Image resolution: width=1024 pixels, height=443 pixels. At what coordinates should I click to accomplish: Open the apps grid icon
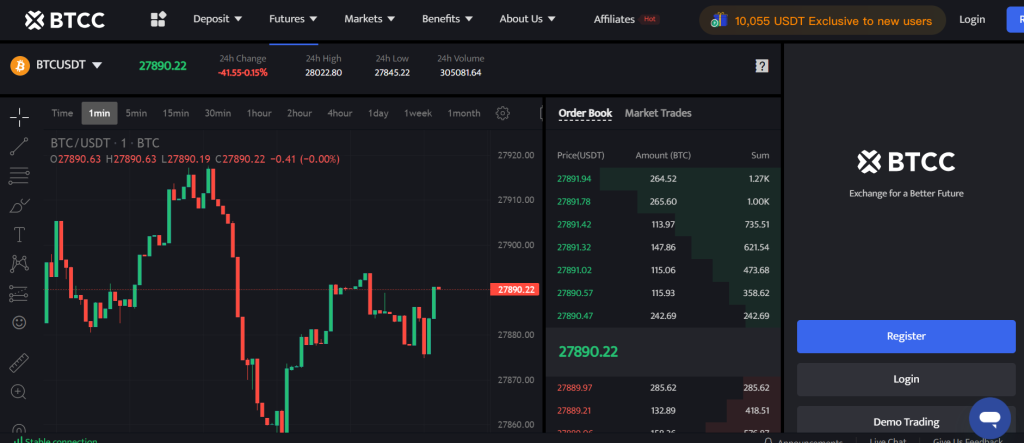(x=158, y=20)
